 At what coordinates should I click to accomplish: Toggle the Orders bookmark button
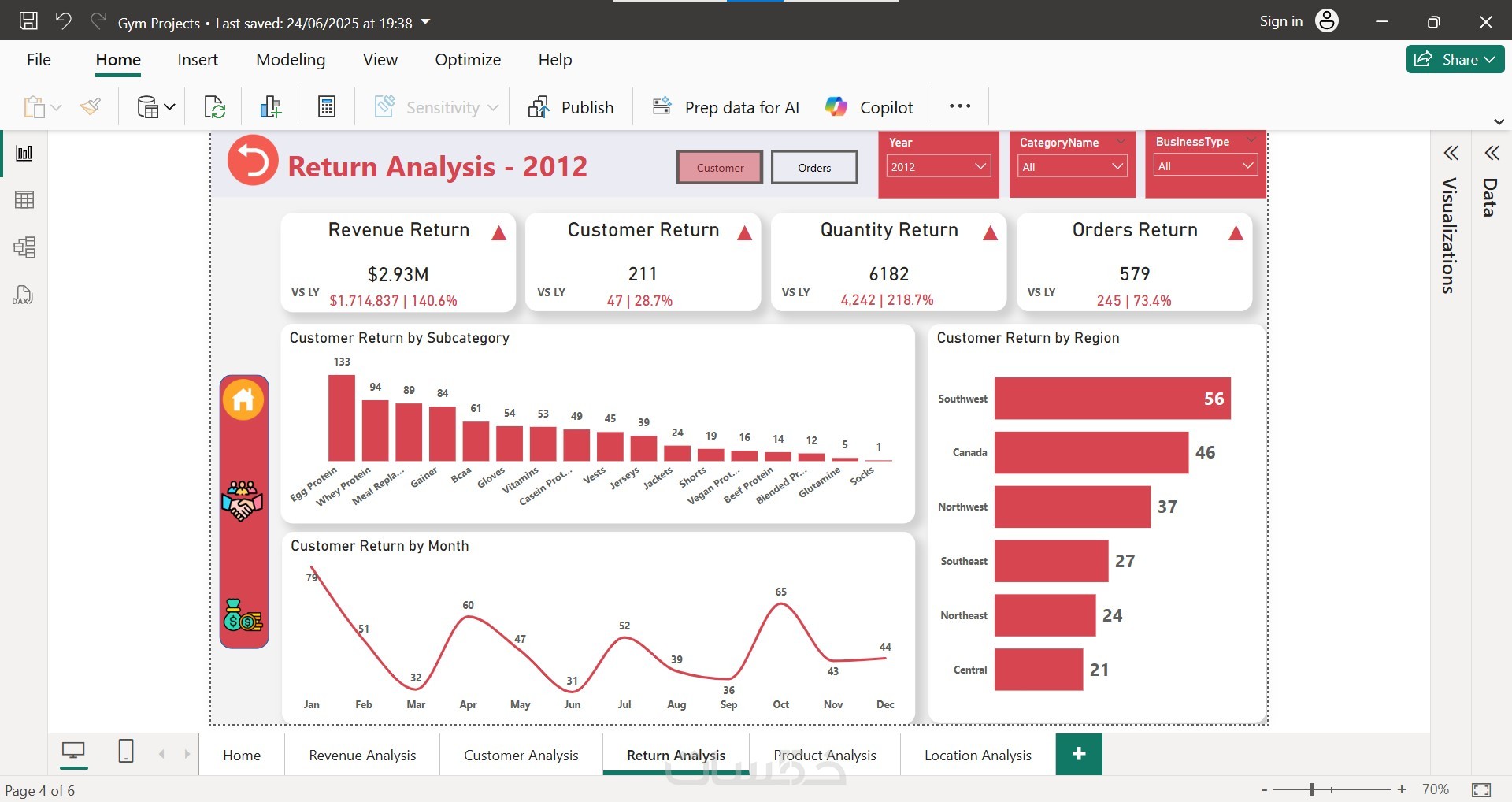tap(814, 167)
